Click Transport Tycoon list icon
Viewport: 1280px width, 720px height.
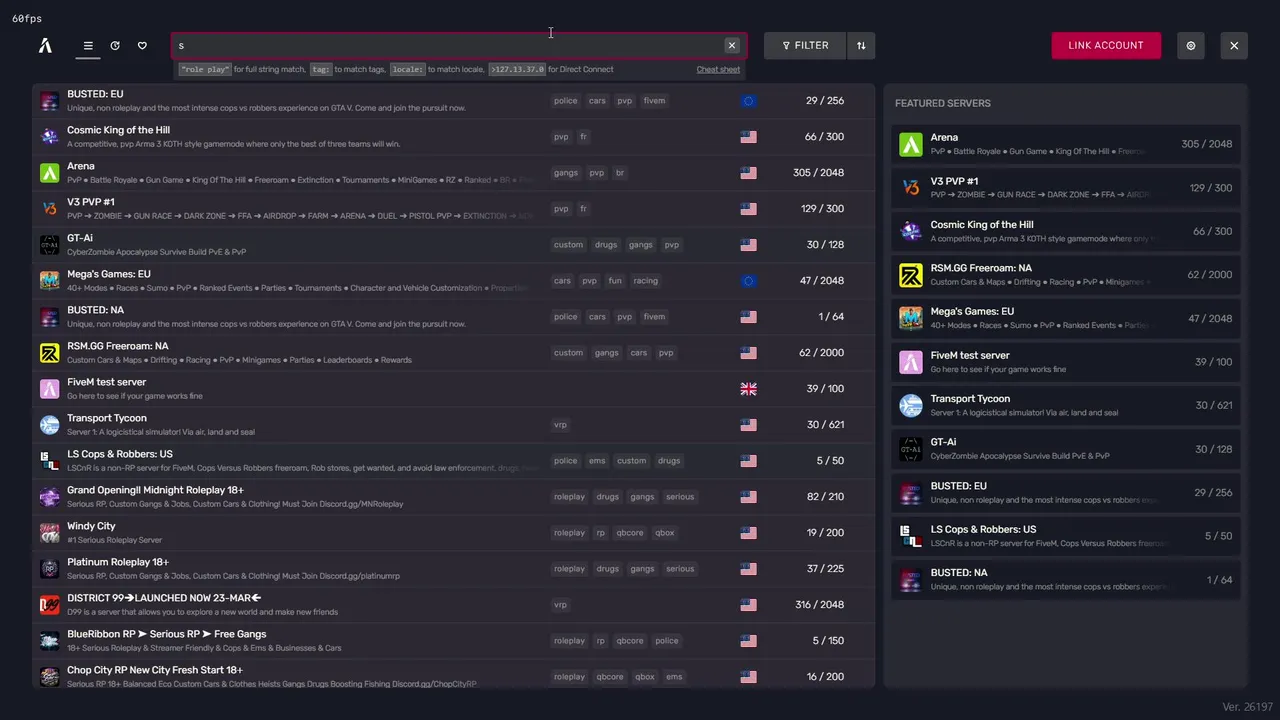[x=49, y=425]
